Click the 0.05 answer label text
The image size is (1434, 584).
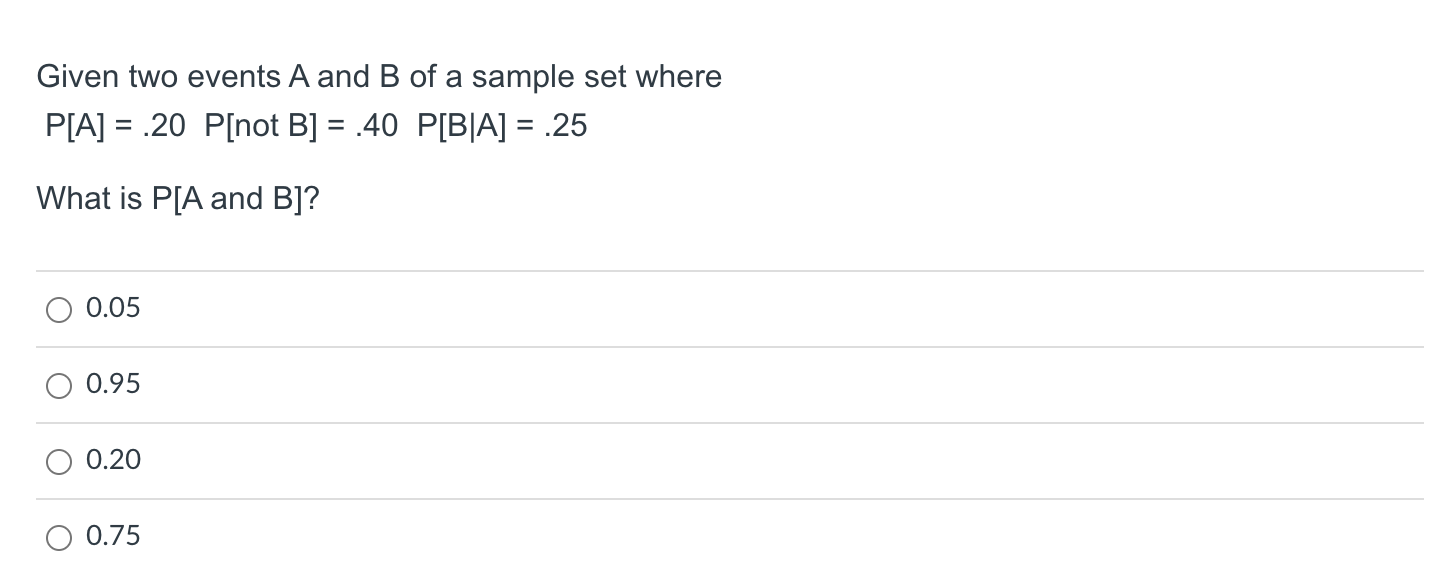point(113,308)
